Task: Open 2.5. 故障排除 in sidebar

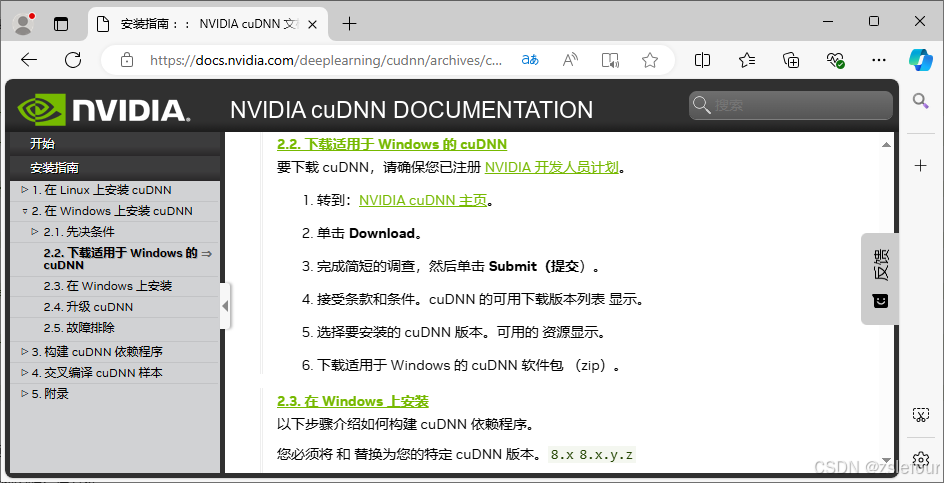Action: pos(79,328)
